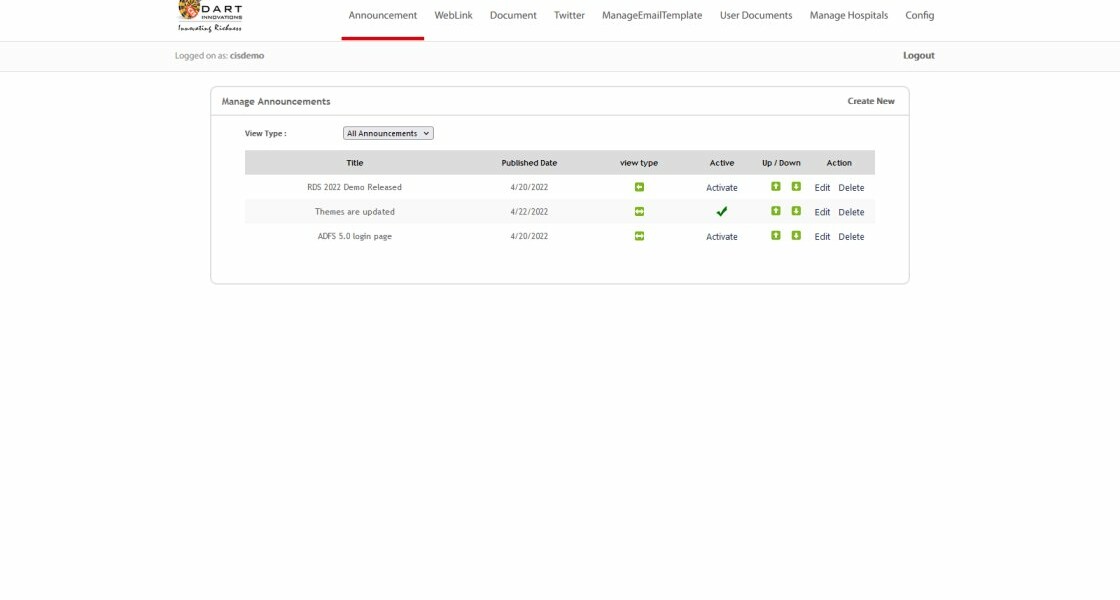Image resolution: width=1120 pixels, height=600 pixels.
Task: Delete the ADFS 5.0 login page announcement
Action: (851, 237)
